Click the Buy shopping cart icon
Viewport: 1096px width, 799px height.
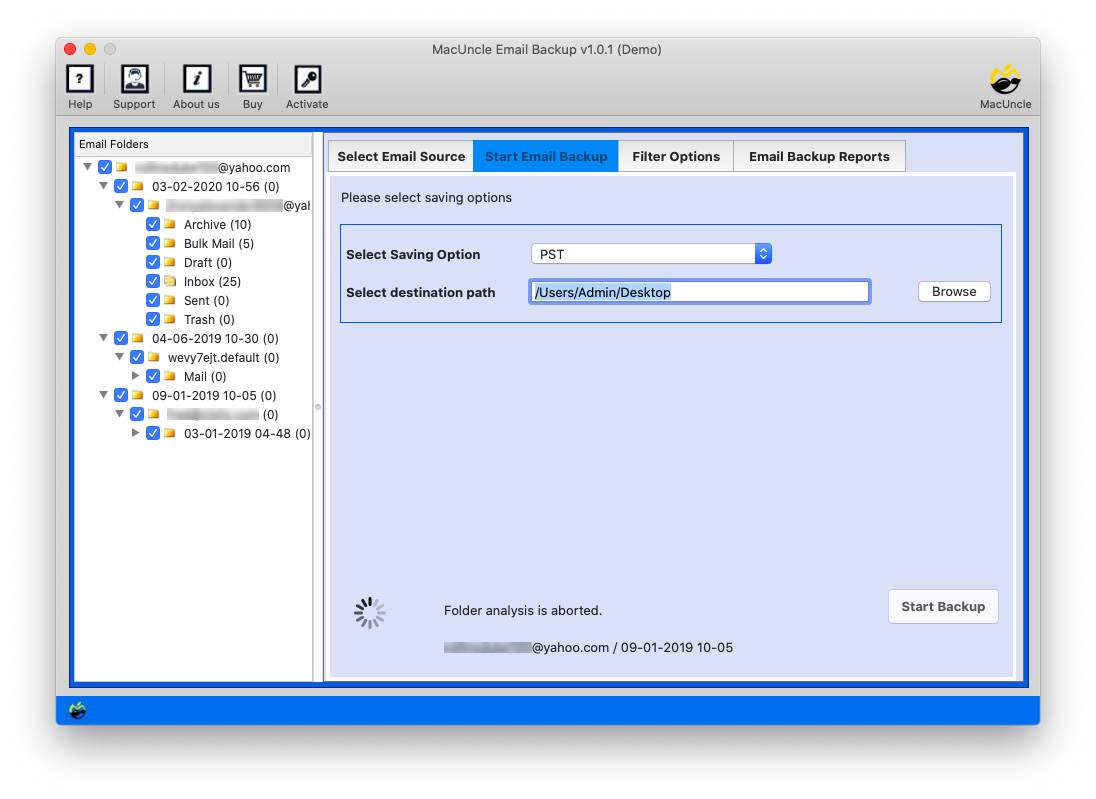click(x=252, y=80)
